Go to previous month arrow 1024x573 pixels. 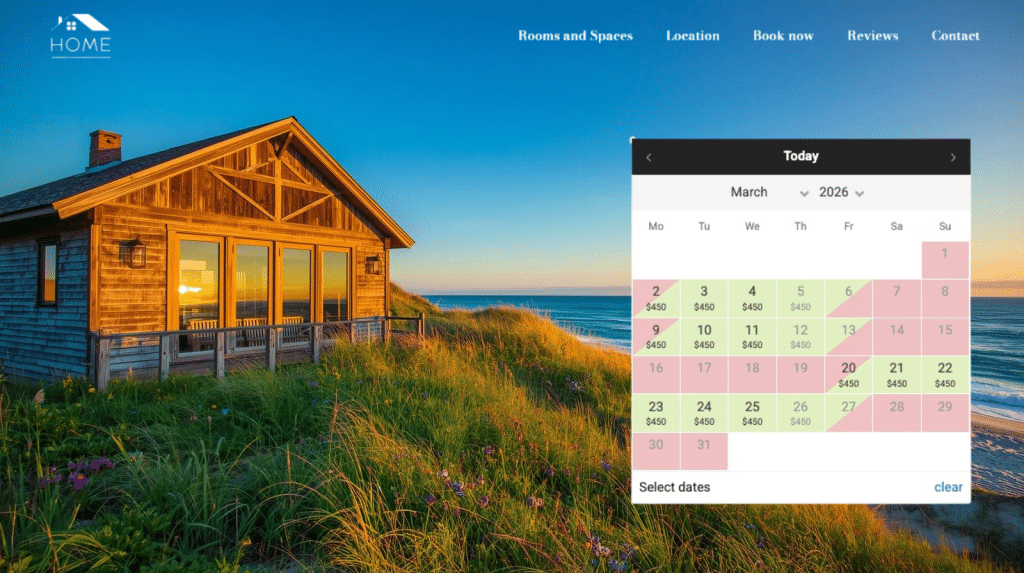pos(649,157)
